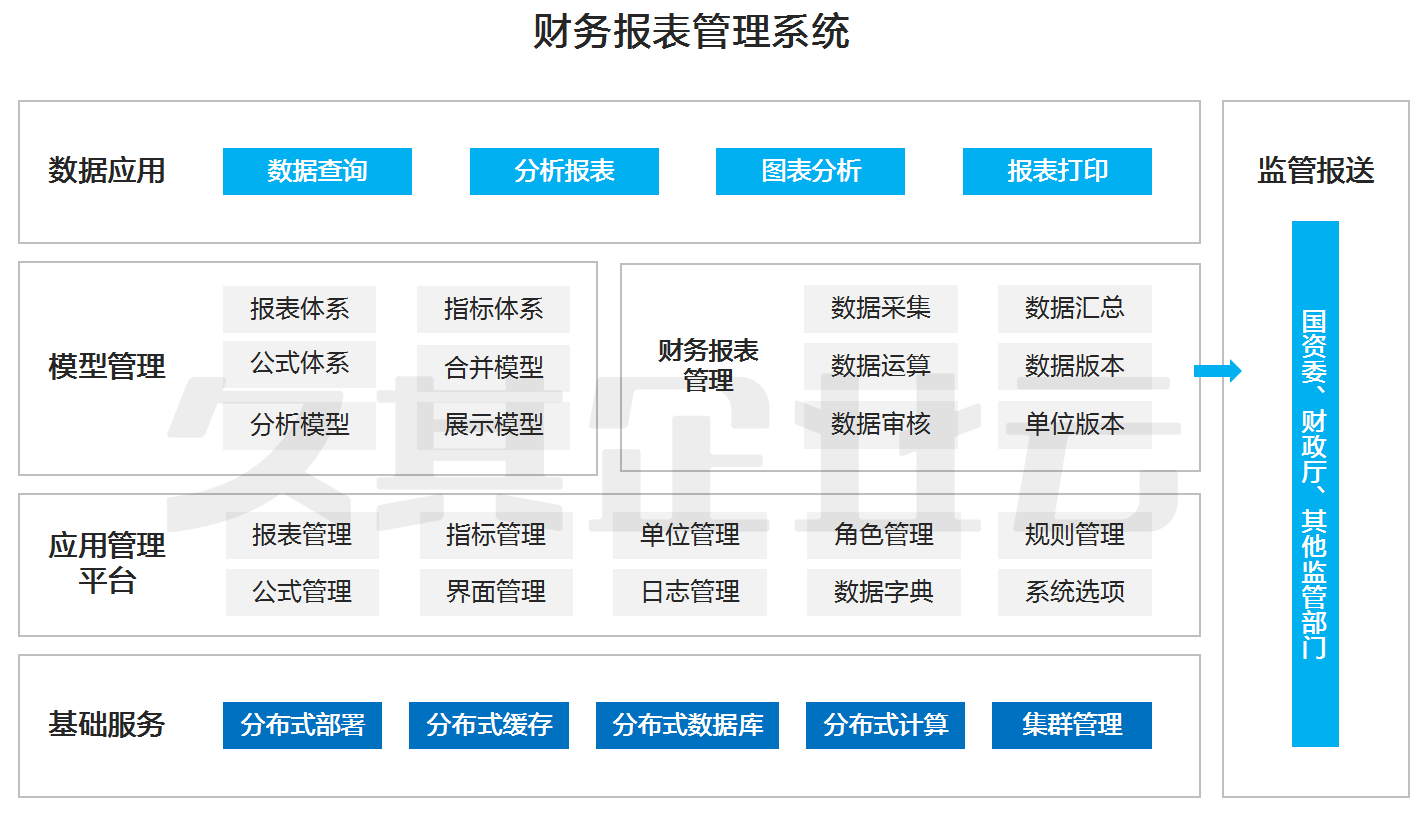Click the 报表打印 button
This screenshot has height=815, width=1411.
point(1057,171)
